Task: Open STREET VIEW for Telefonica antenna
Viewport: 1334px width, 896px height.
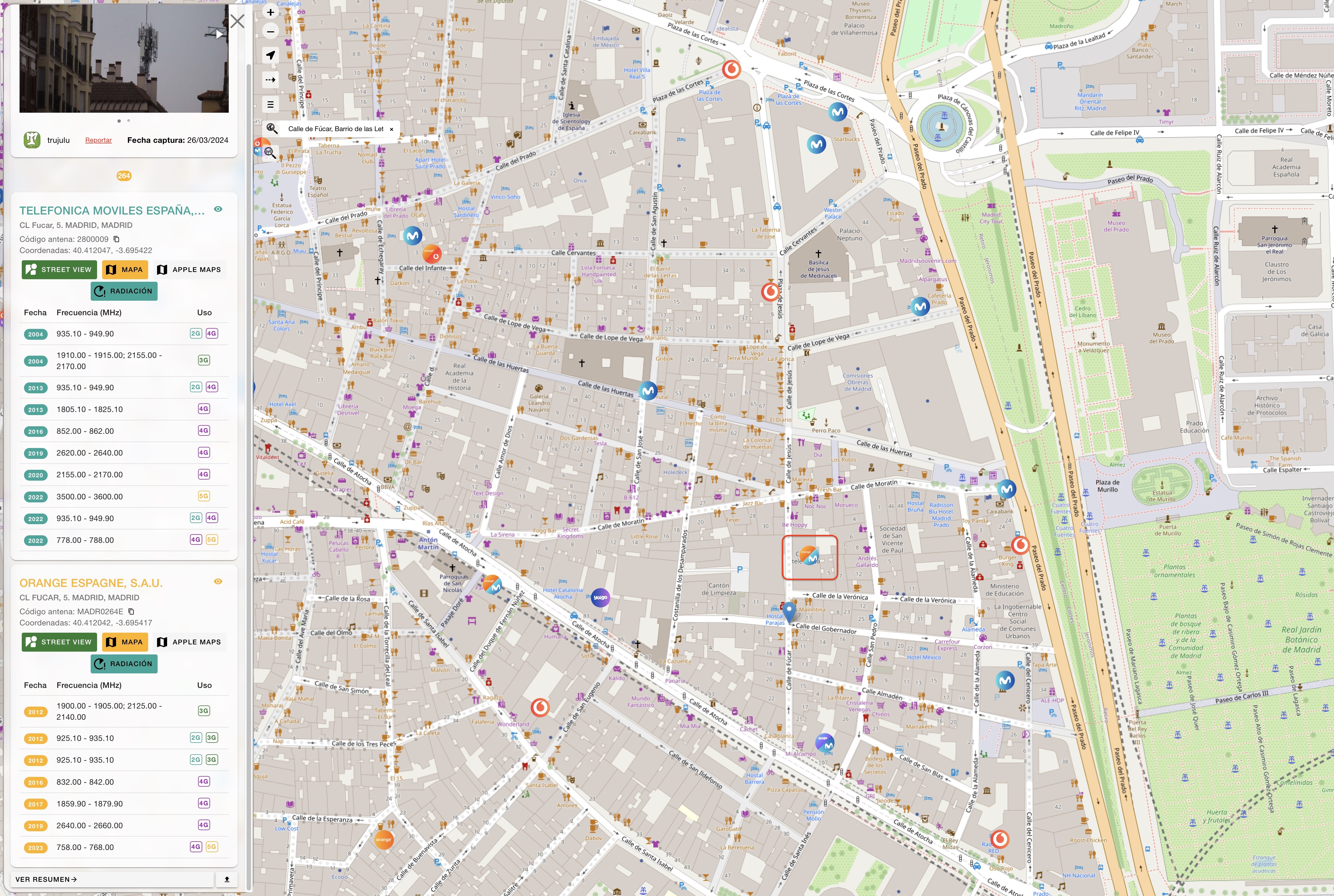Action: (x=59, y=270)
